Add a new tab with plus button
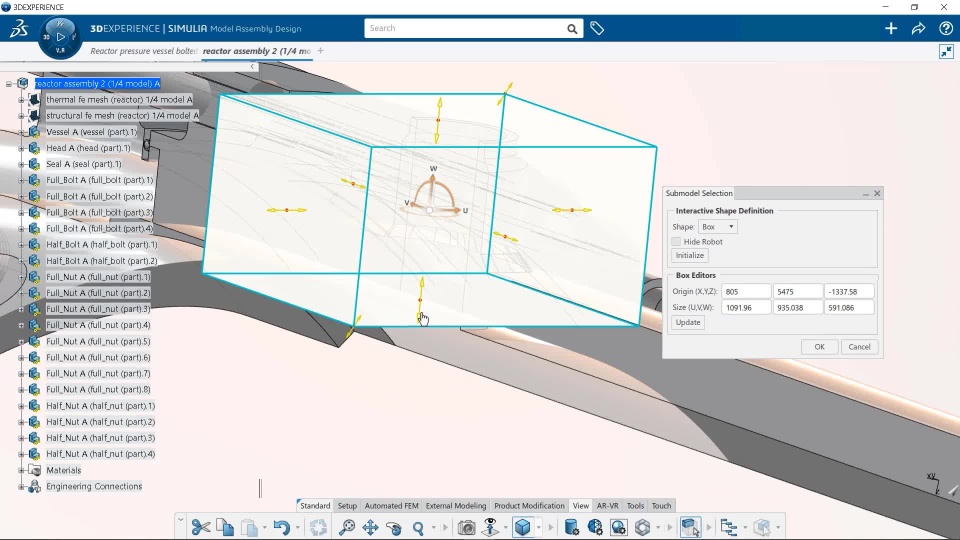Screen dimensions: 960x540 320,51
